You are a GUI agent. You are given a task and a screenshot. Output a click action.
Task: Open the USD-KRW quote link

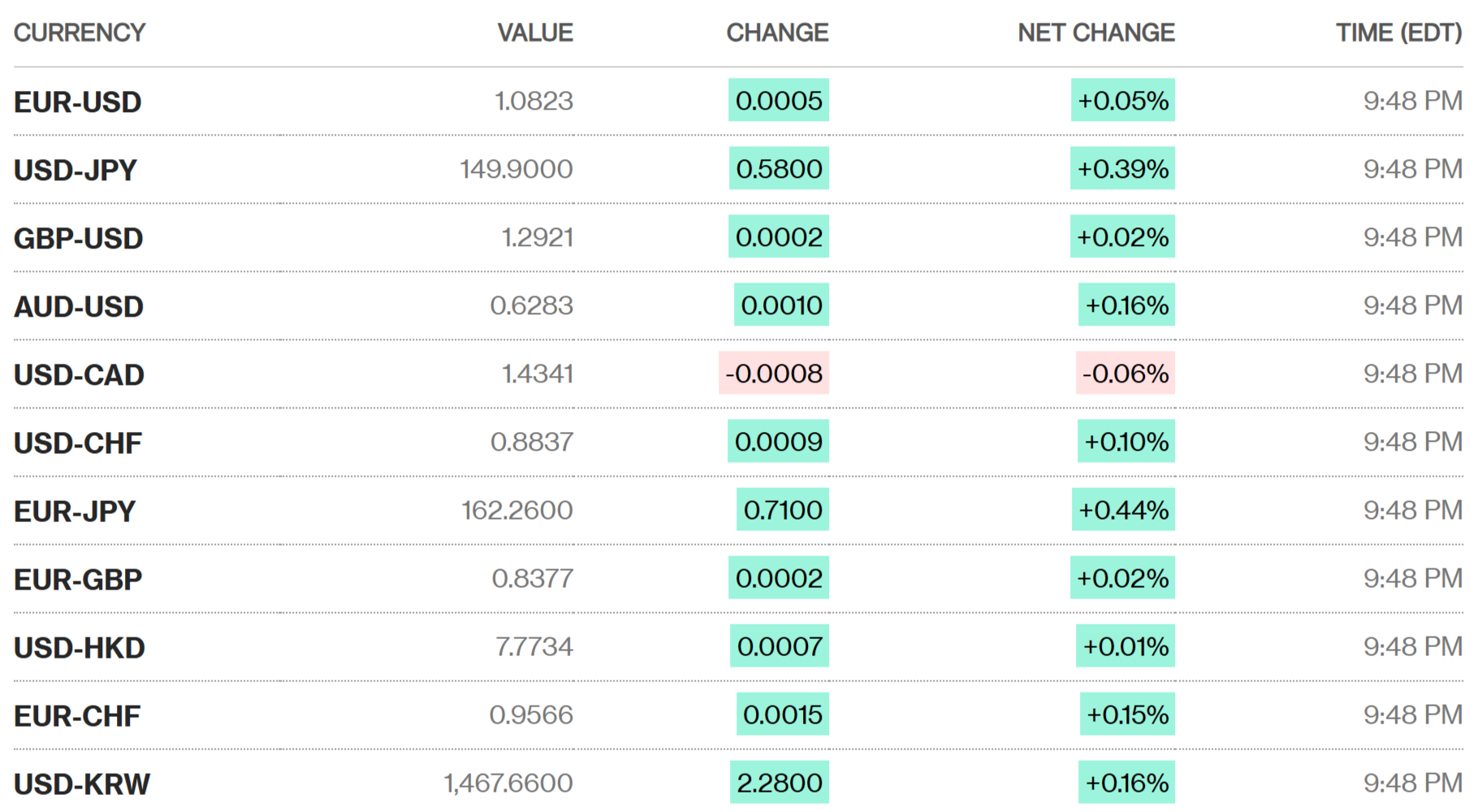click(82, 784)
